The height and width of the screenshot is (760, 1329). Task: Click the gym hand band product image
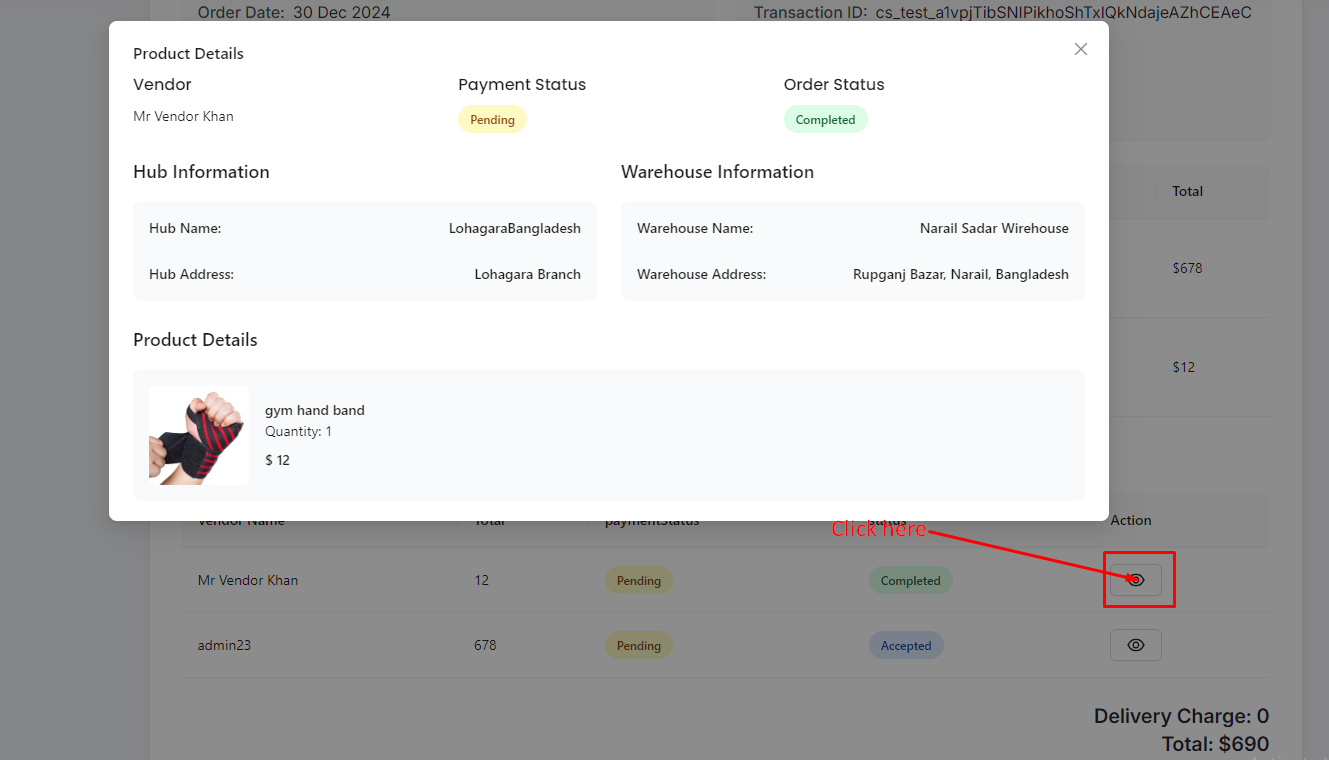click(199, 435)
